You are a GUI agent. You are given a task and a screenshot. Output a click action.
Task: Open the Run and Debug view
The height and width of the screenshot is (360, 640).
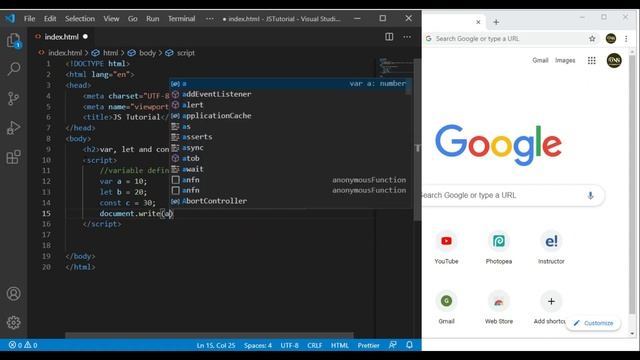[x=13, y=128]
